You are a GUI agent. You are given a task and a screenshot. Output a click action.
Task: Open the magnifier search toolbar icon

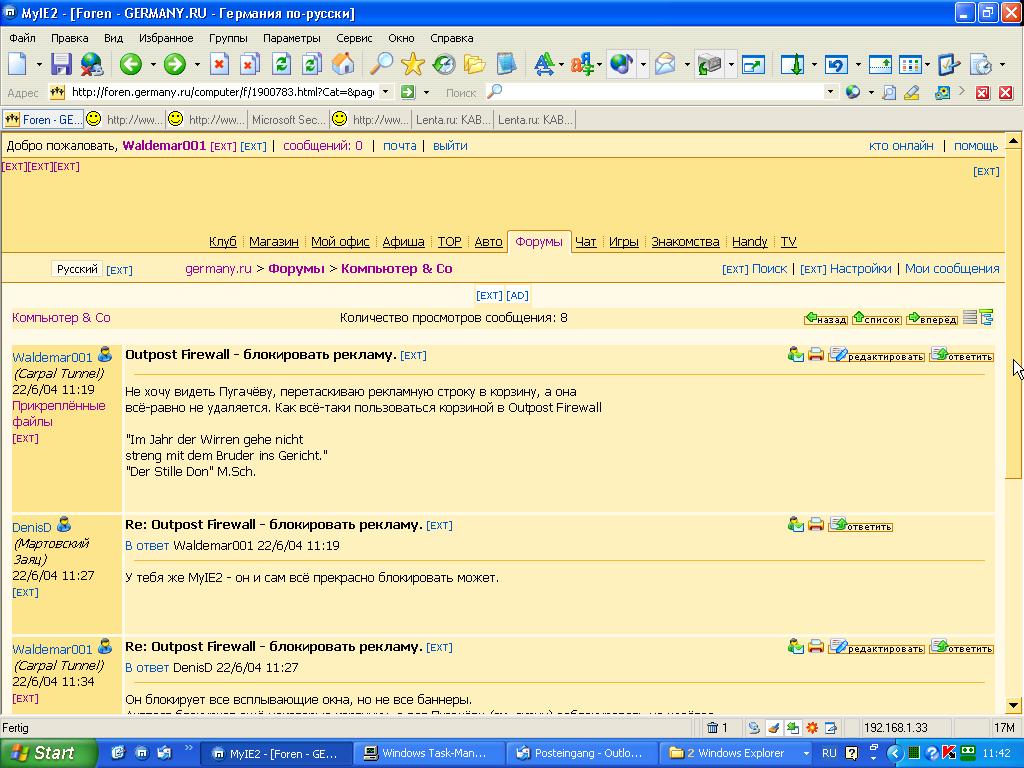coord(381,64)
